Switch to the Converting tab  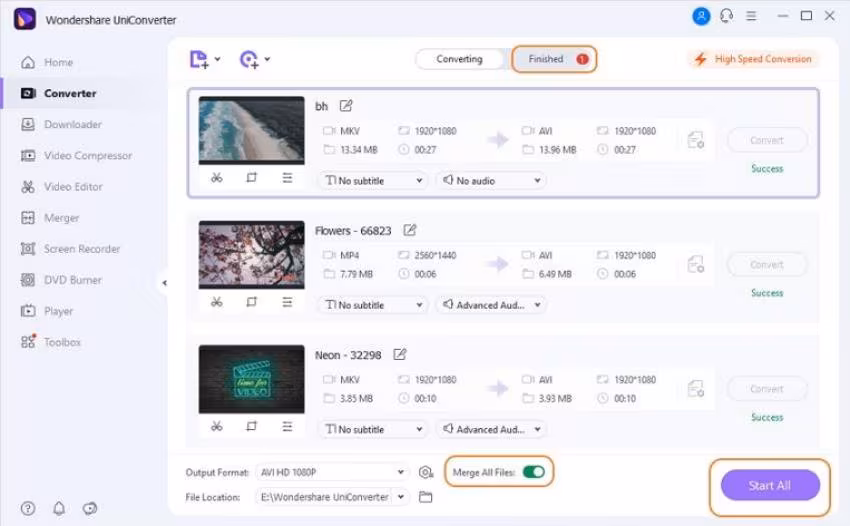coord(459,59)
